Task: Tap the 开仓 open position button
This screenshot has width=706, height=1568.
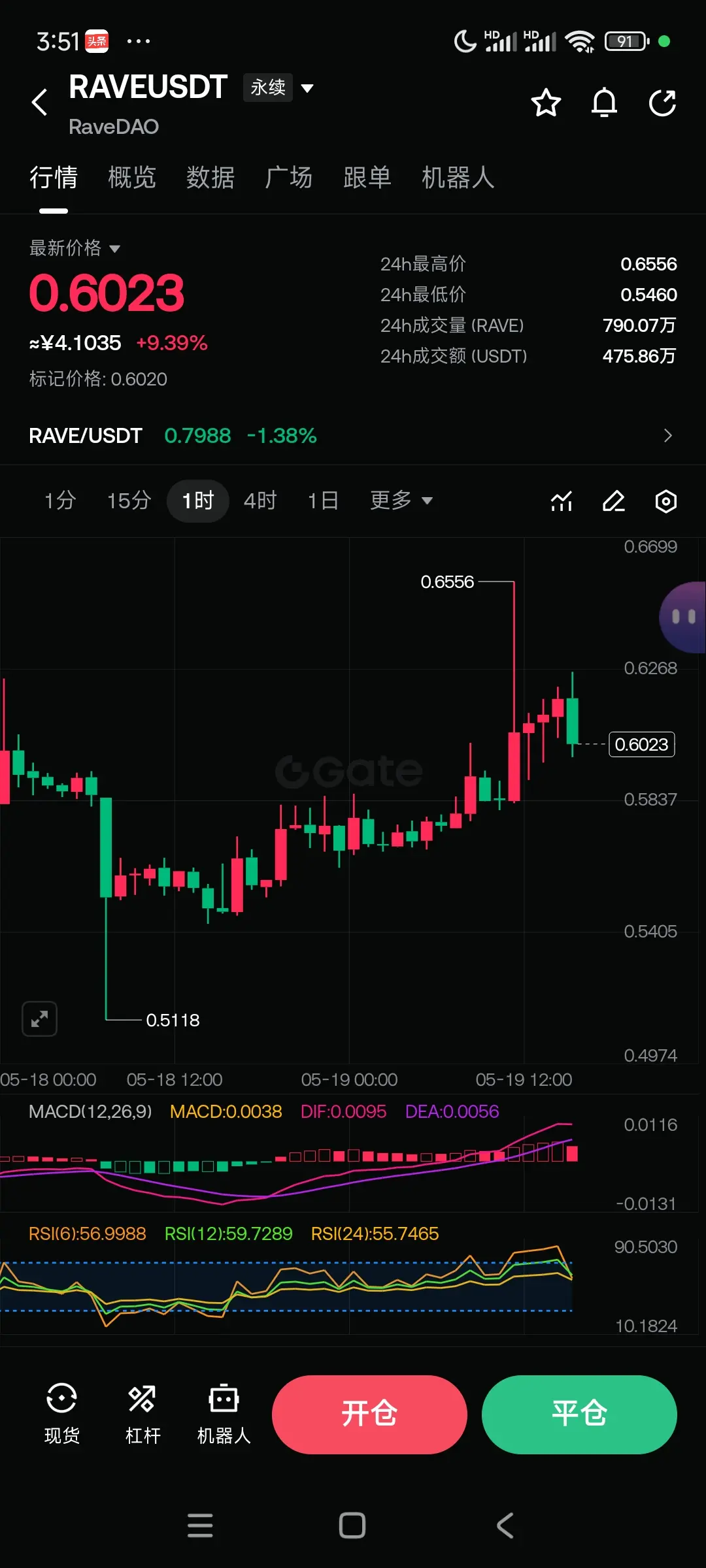Action: tap(369, 1414)
